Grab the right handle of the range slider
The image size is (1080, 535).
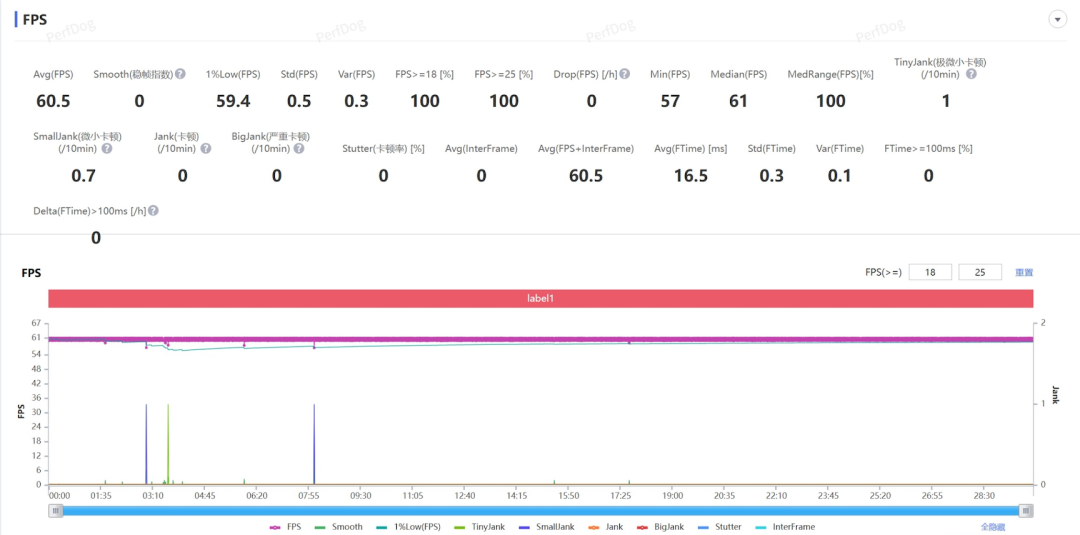point(1026,510)
